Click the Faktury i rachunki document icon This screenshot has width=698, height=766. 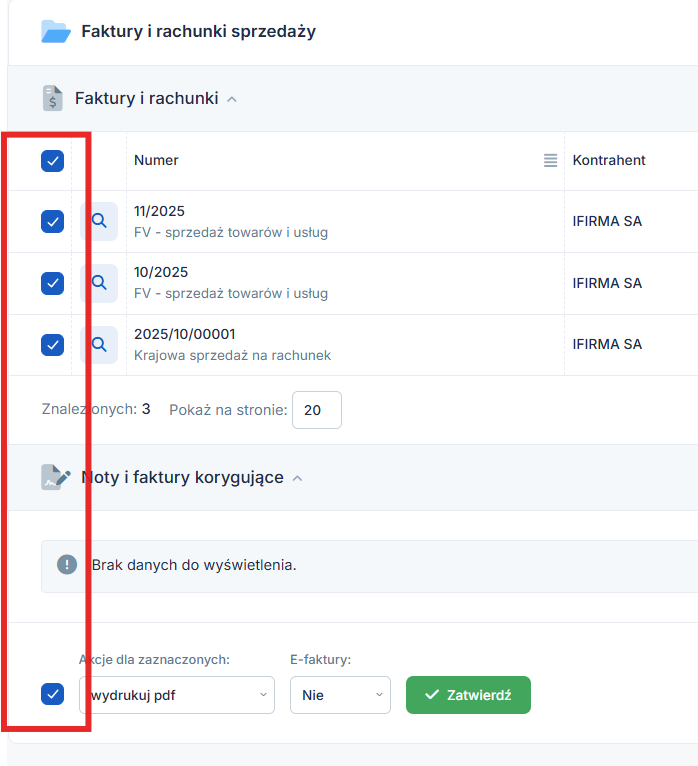pos(52,98)
